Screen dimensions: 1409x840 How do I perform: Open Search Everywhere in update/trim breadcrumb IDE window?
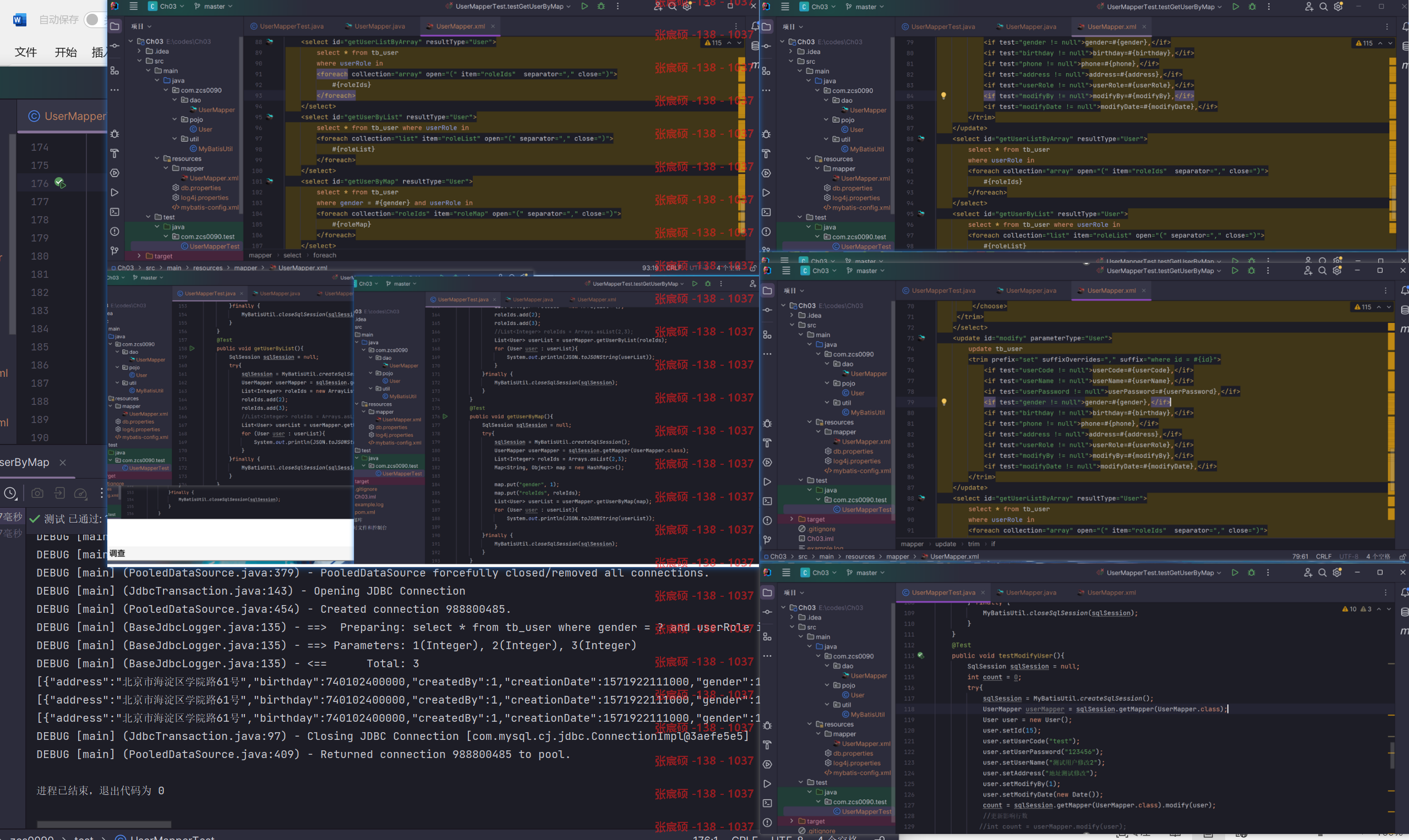[1323, 271]
